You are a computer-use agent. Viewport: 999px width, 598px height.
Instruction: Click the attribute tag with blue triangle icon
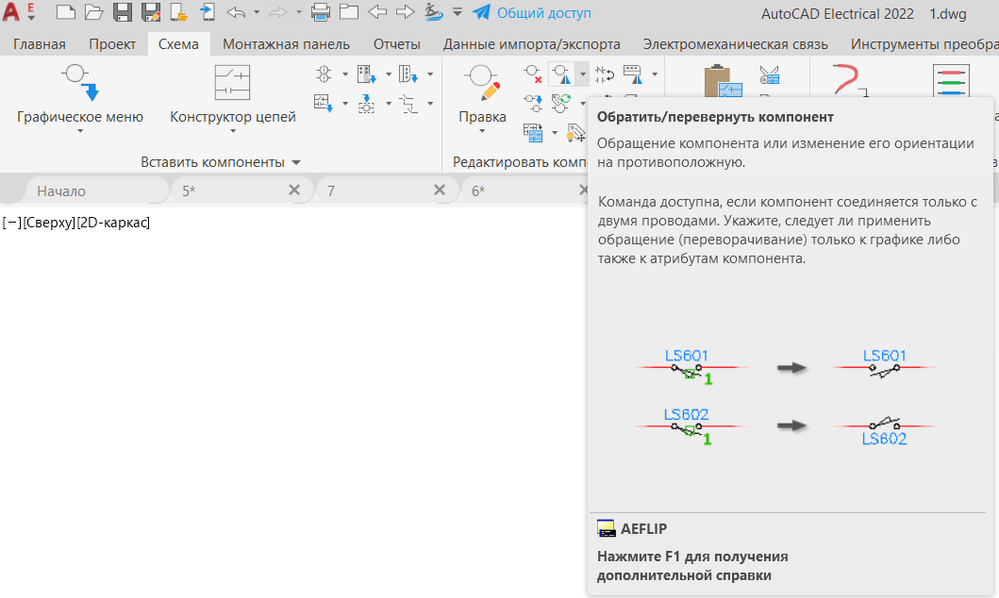(x=633, y=75)
